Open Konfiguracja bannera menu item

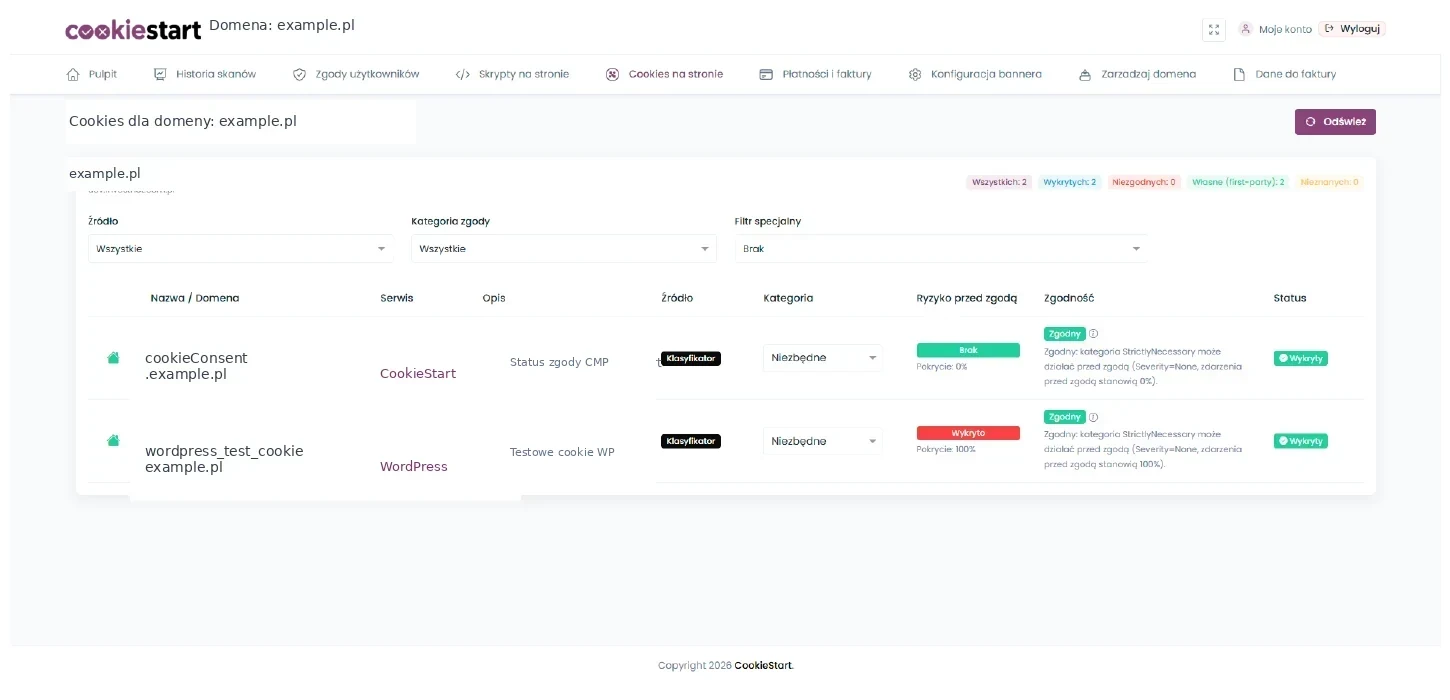point(975,74)
